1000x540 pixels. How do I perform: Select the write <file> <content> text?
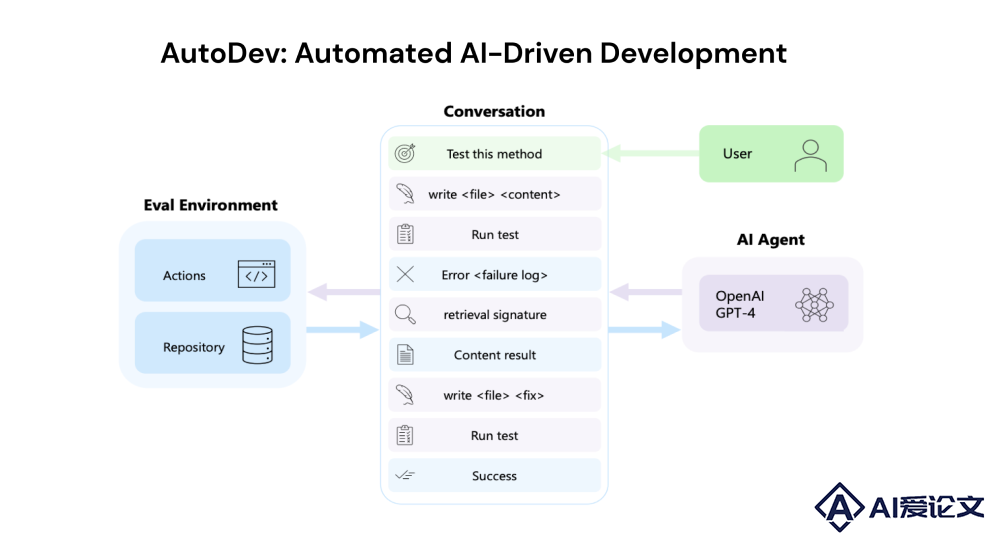pos(494,194)
